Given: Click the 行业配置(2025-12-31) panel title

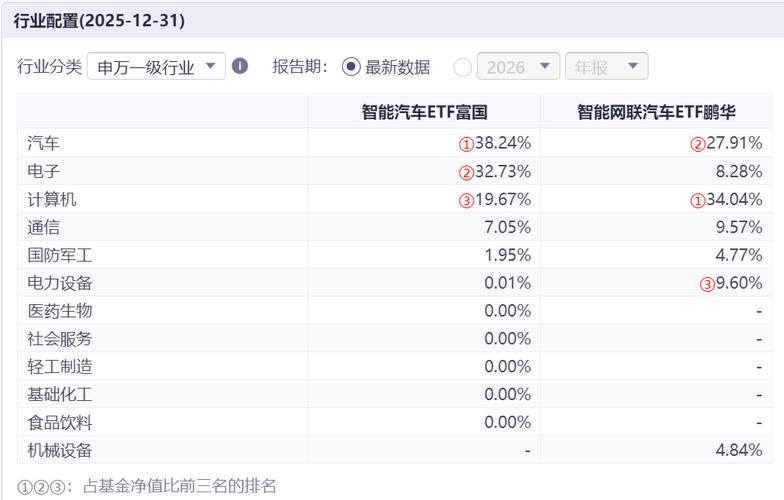Looking at the screenshot, I should 99,21.
